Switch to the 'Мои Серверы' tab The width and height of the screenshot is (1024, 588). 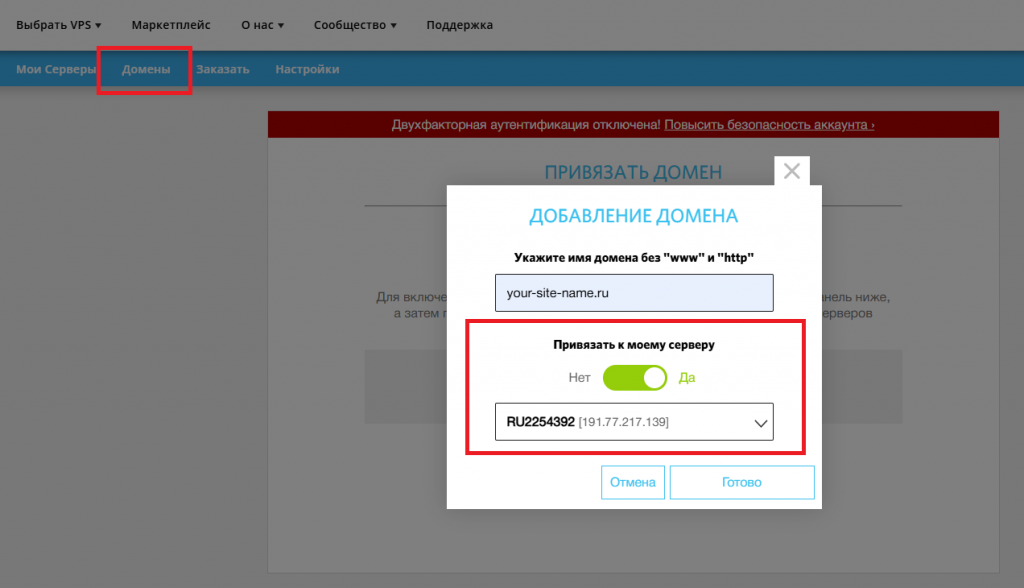[x=56, y=69]
